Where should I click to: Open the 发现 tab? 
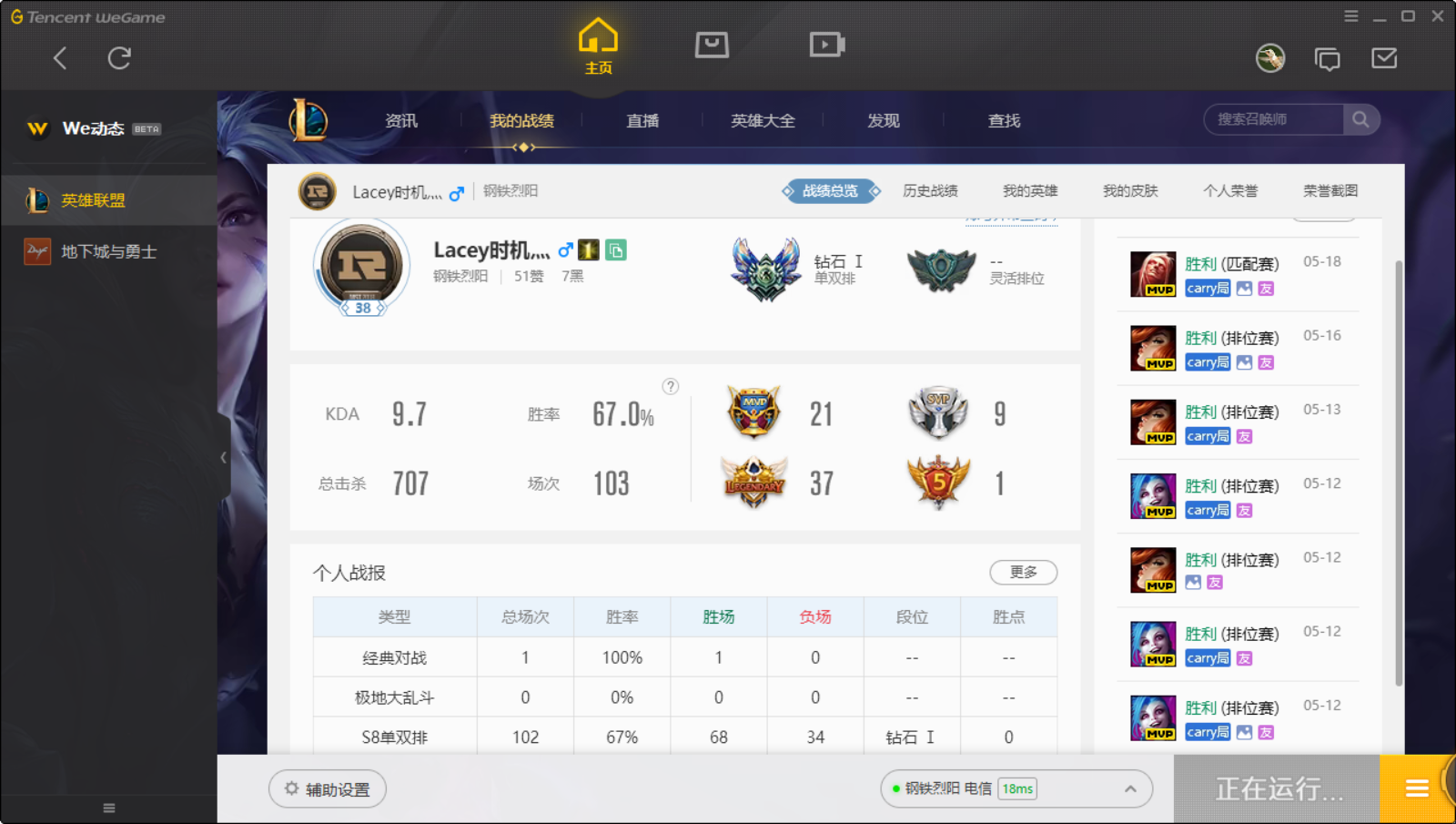(x=884, y=120)
